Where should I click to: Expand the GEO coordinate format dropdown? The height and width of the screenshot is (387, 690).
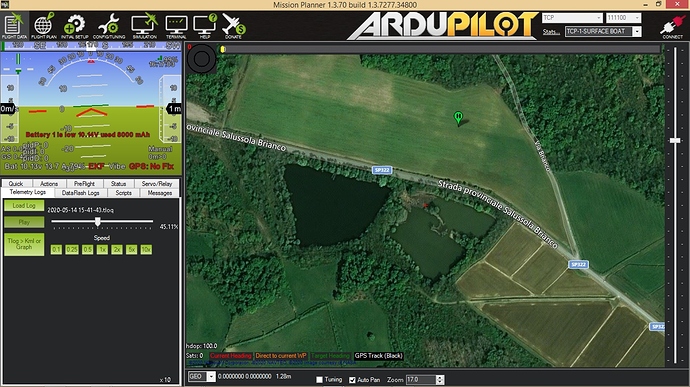coord(202,376)
